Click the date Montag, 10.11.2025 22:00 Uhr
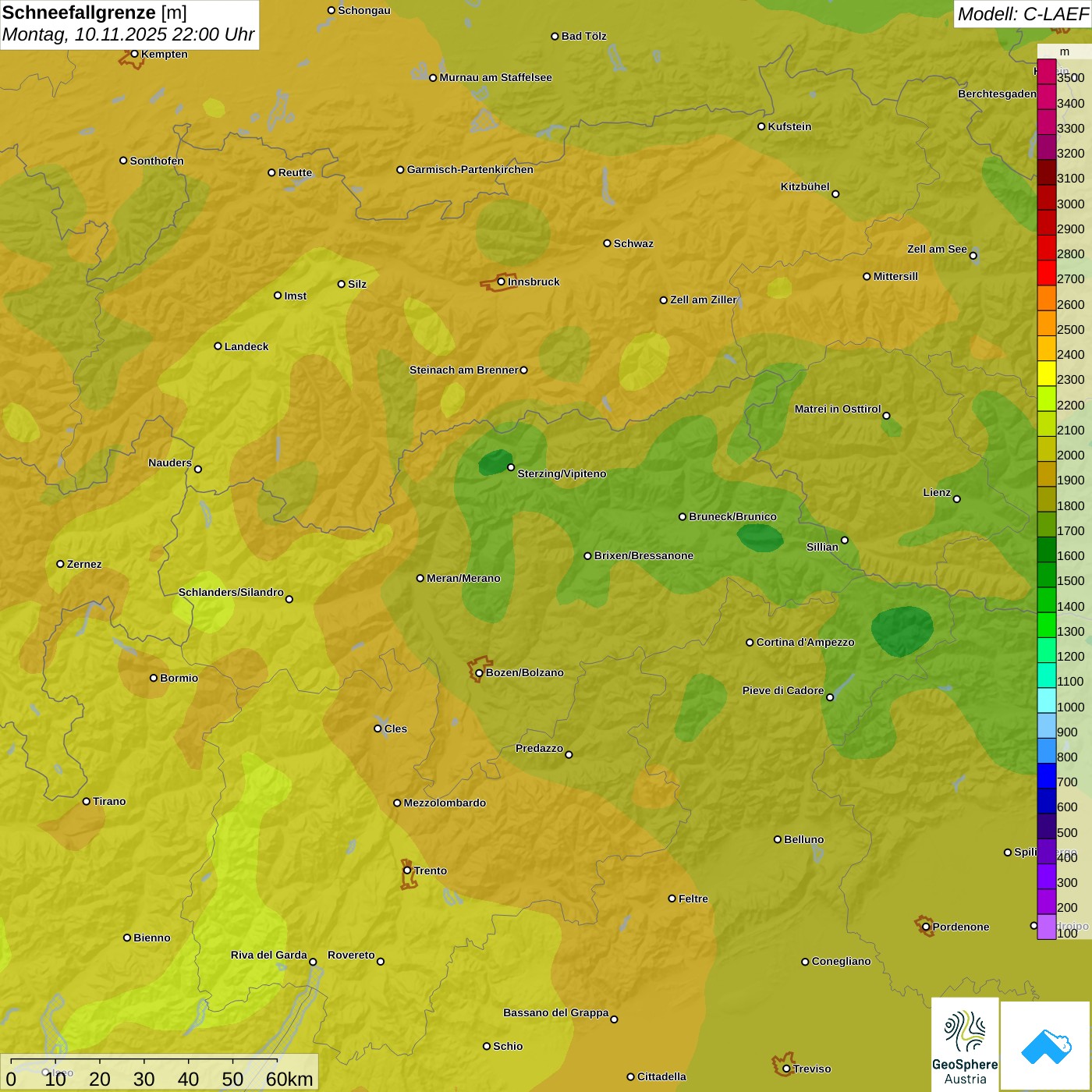Image resolution: width=1092 pixels, height=1092 pixels. 129,34
